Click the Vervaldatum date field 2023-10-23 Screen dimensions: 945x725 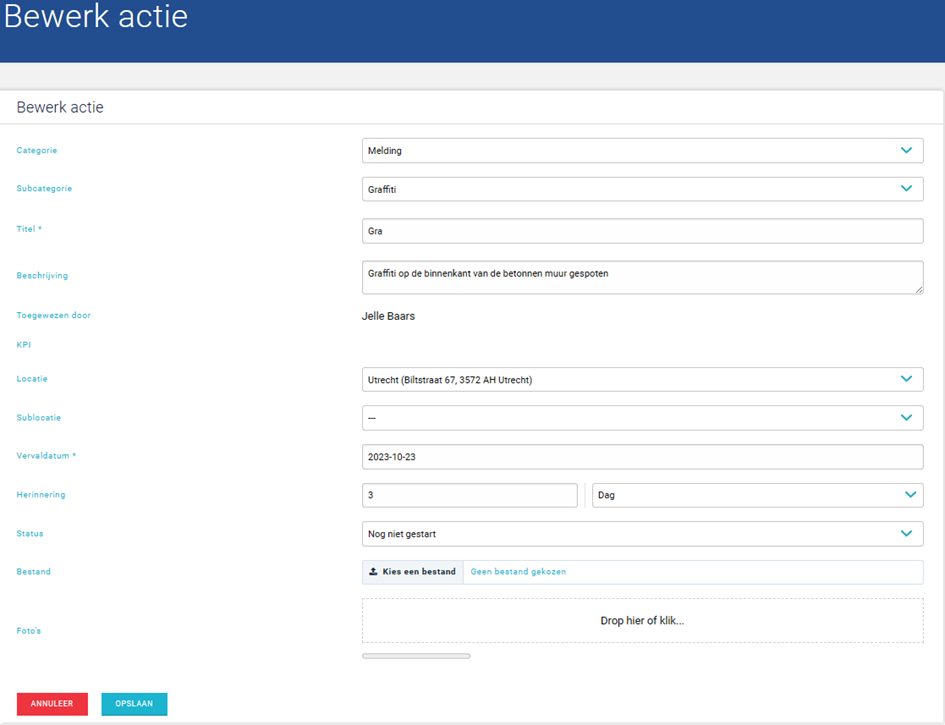[642, 457]
